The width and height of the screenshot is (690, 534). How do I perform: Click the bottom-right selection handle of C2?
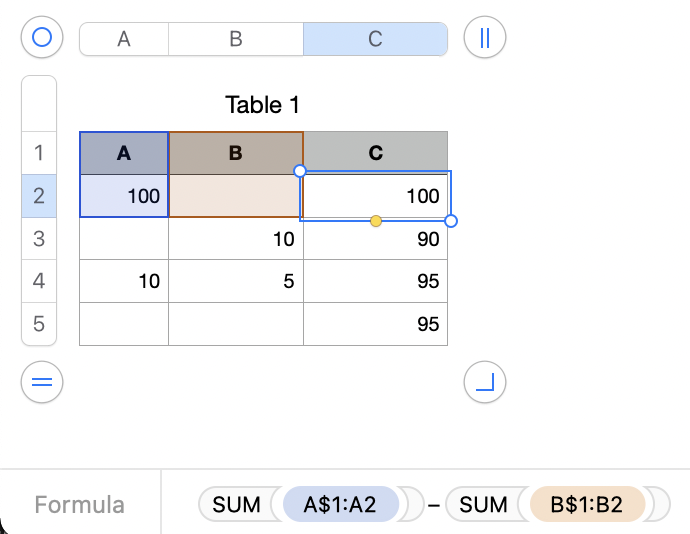click(x=451, y=220)
